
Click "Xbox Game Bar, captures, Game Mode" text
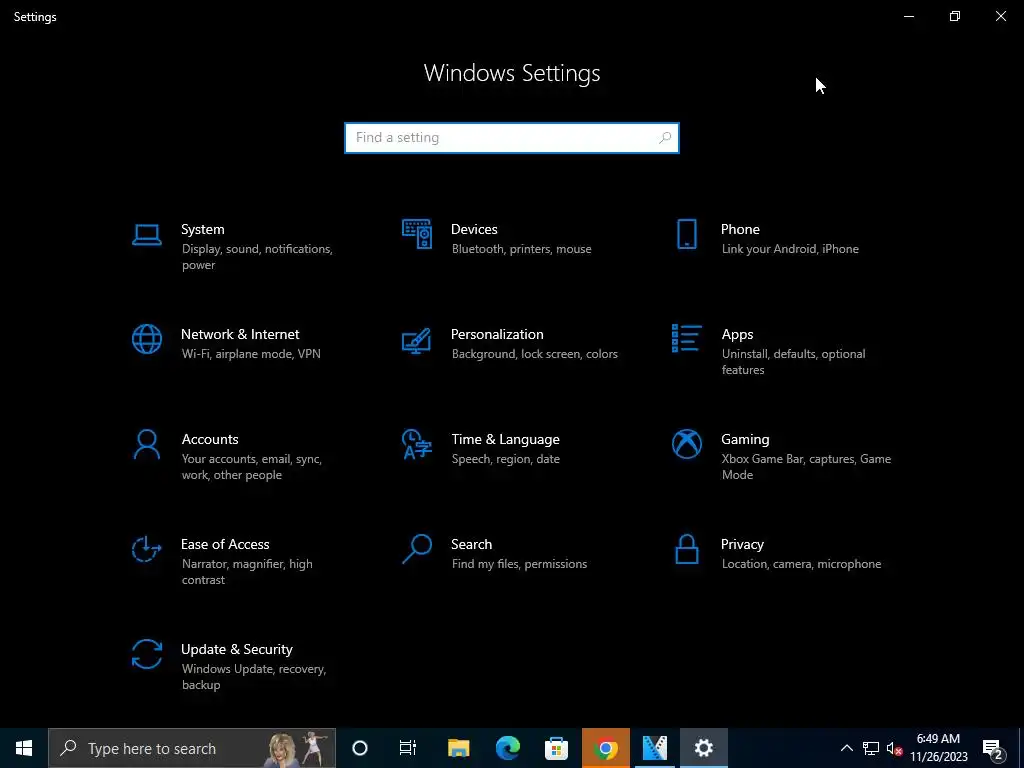click(806, 467)
